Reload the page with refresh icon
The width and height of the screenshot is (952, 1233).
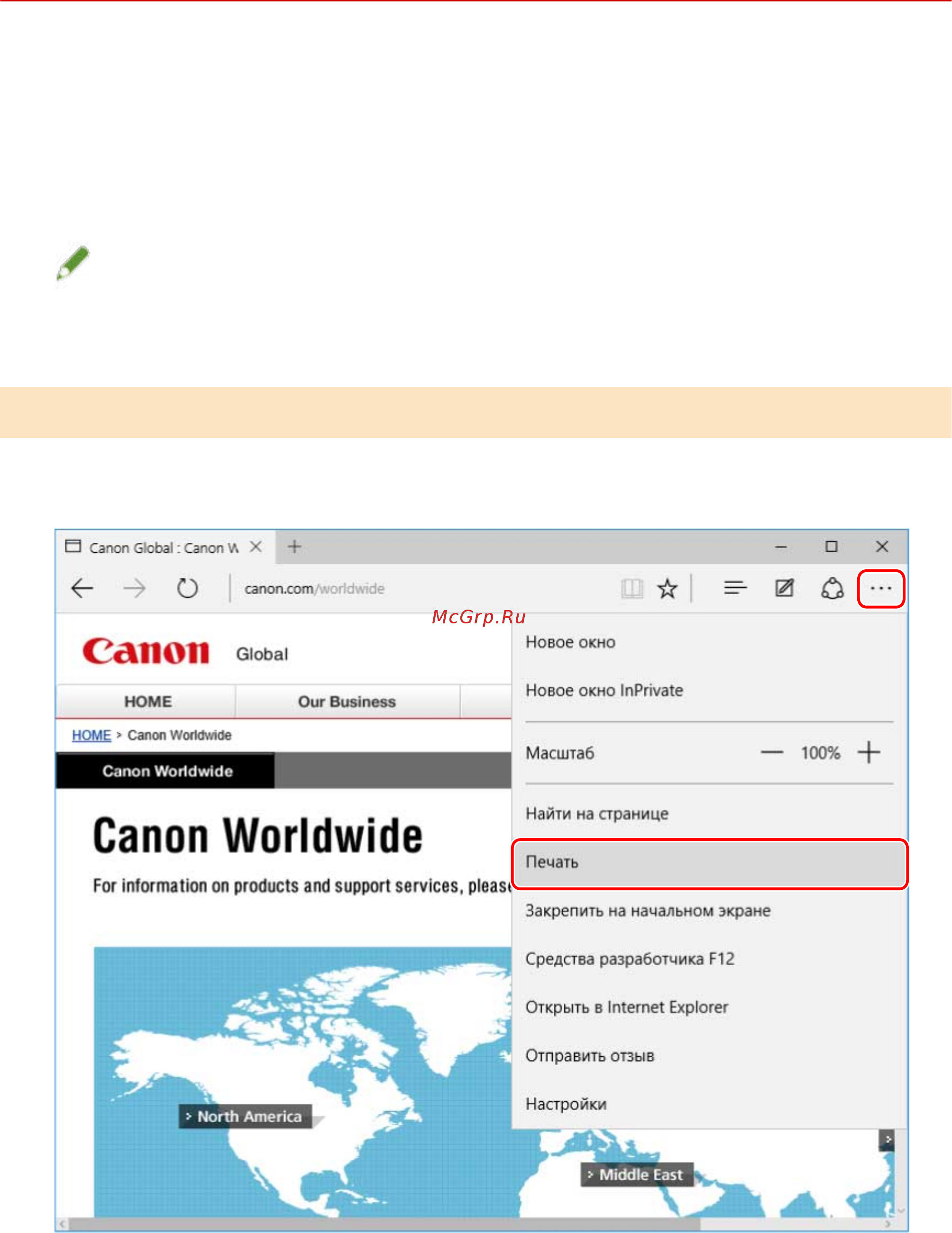(187, 588)
